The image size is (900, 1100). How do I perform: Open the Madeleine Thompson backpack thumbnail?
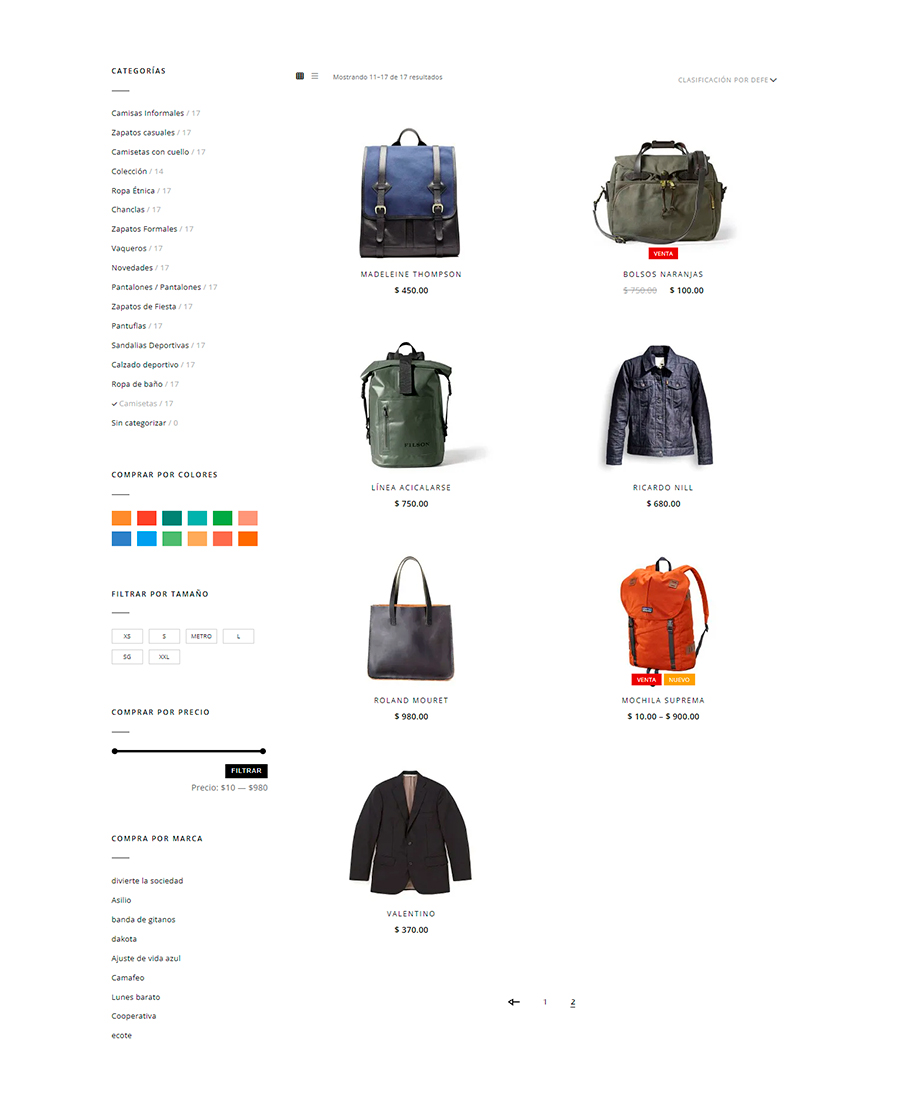(x=410, y=193)
